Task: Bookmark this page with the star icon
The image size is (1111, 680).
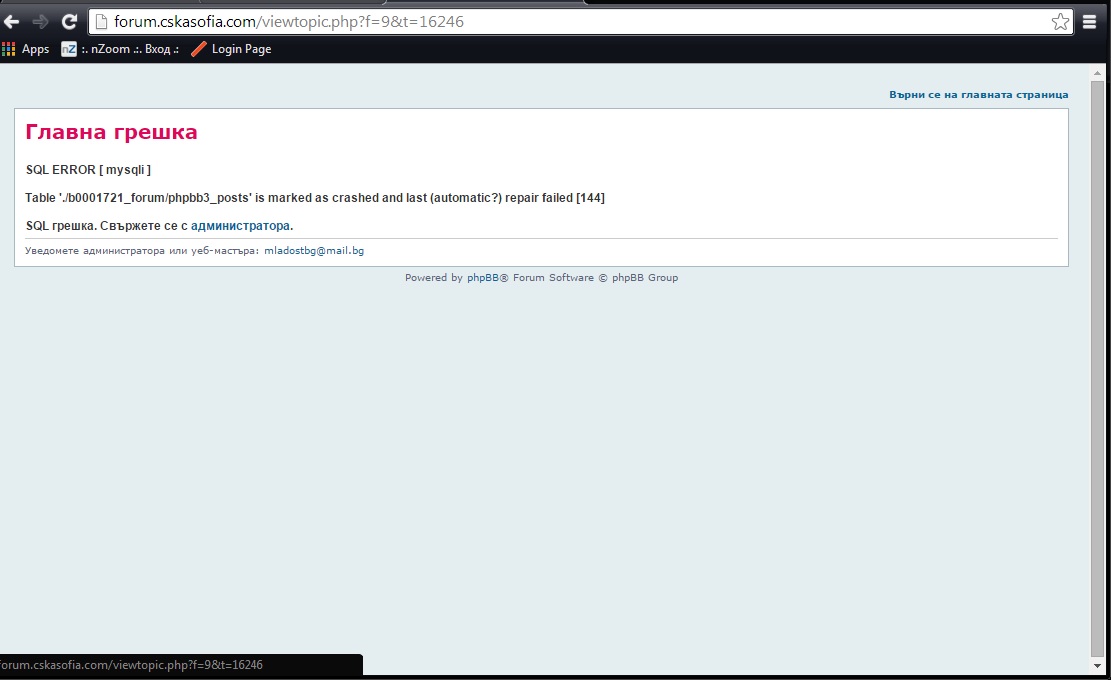Action: pos(1060,22)
